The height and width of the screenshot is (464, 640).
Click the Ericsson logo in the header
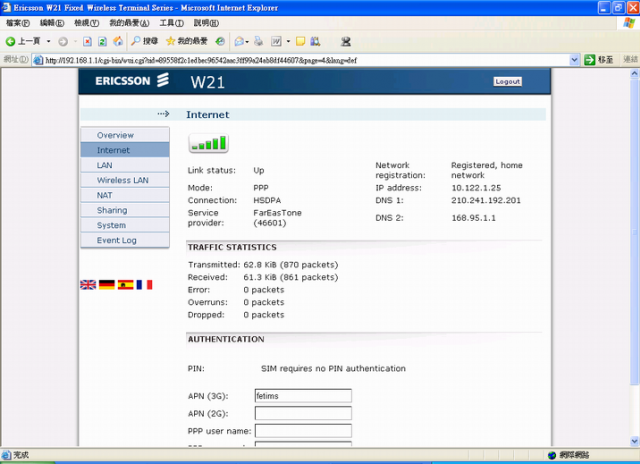(132, 80)
